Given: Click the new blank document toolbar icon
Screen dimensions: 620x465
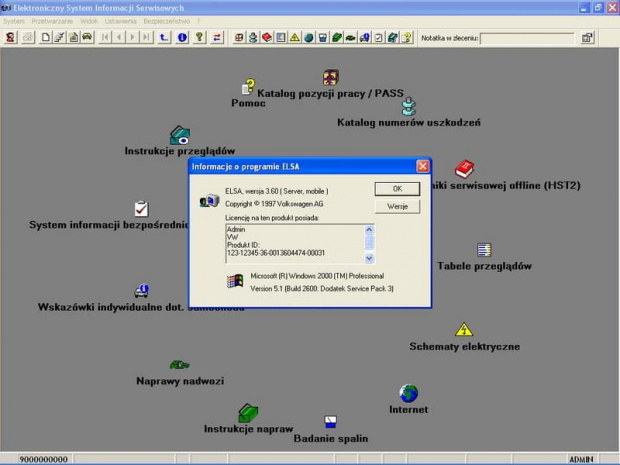Looking at the screenshot, I should pos(45,38).
